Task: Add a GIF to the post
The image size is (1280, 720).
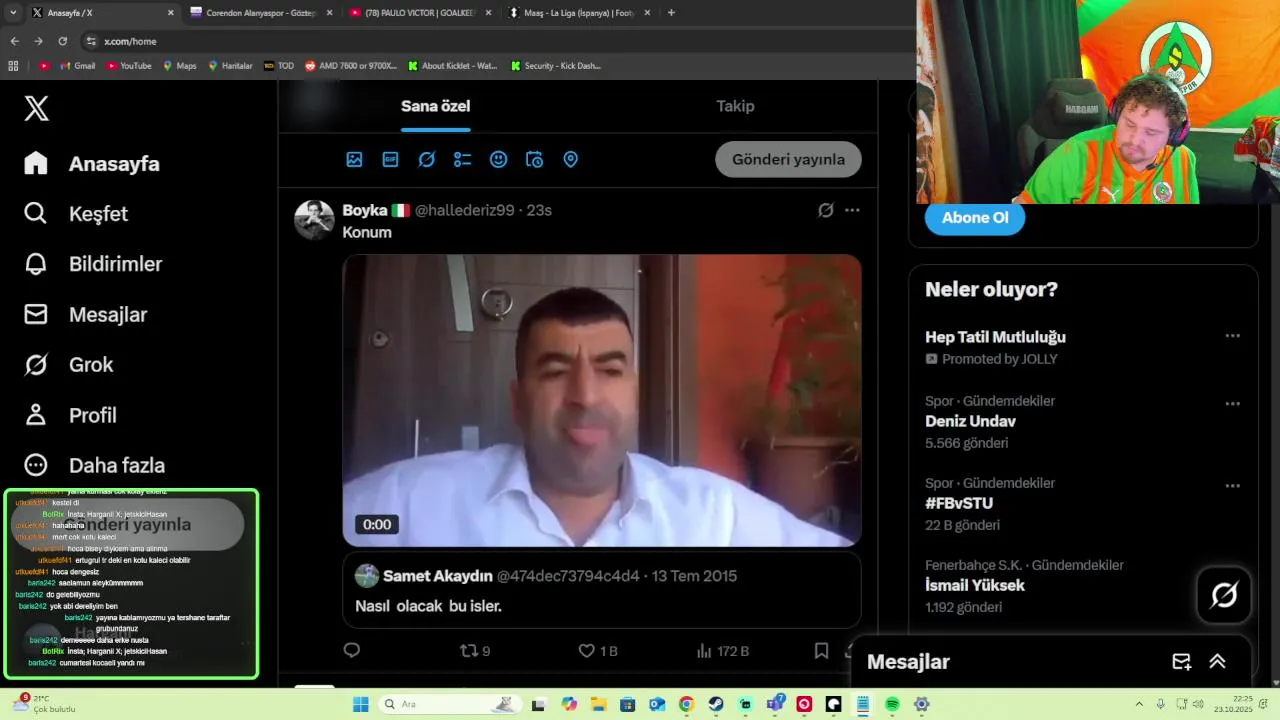Action: [x=390, y=159]
